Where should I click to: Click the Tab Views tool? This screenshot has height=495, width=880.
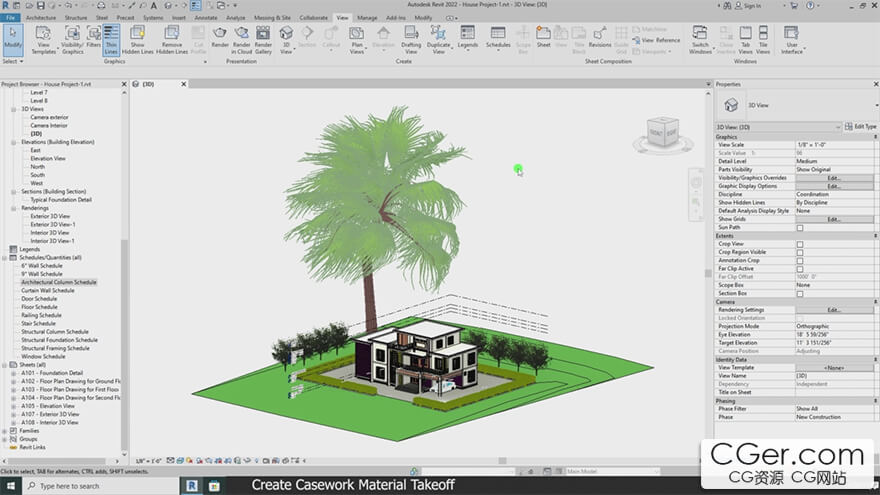coord(745,39)
